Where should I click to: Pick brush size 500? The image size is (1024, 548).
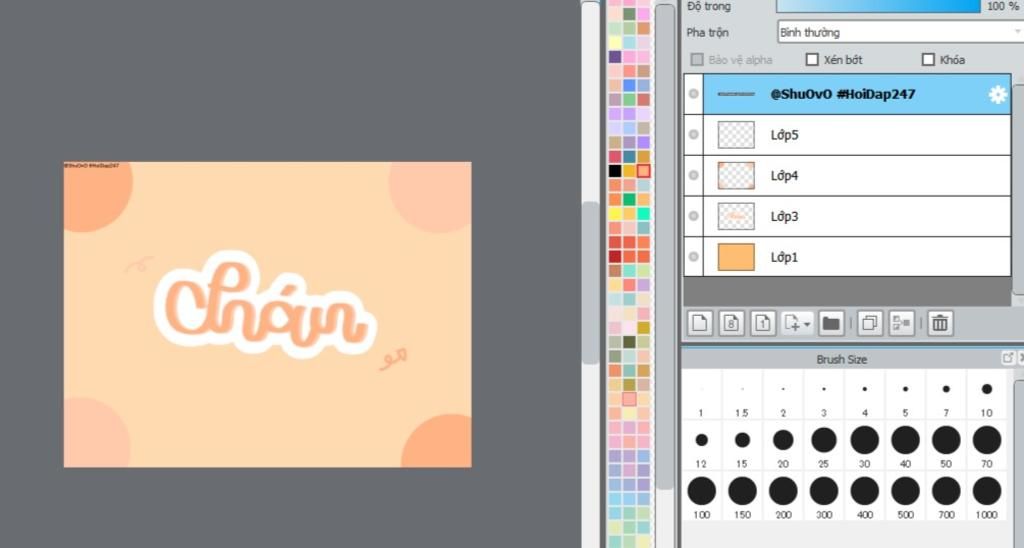tap(905, 498)
